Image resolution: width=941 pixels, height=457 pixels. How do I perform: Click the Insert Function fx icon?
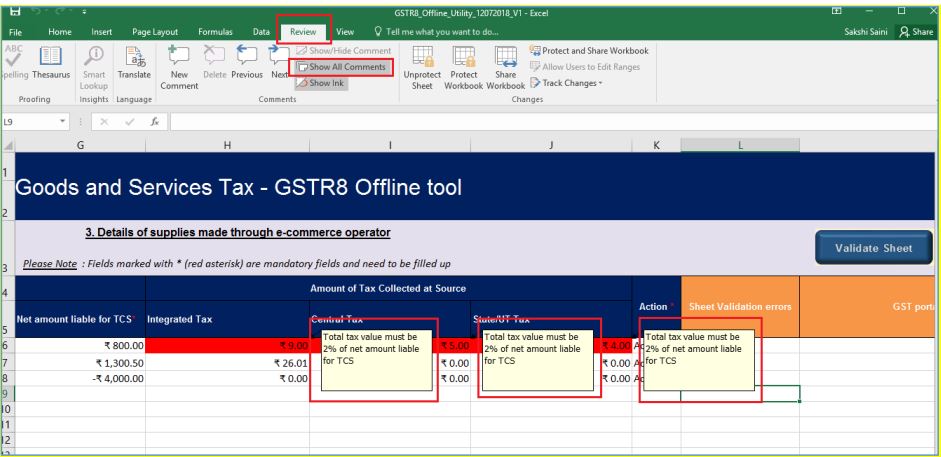tap(155, 122)
